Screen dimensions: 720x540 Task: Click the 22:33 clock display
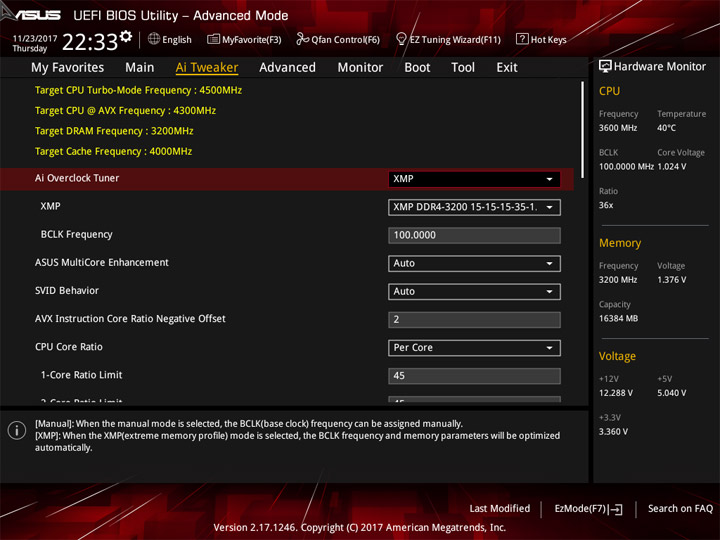90,42
